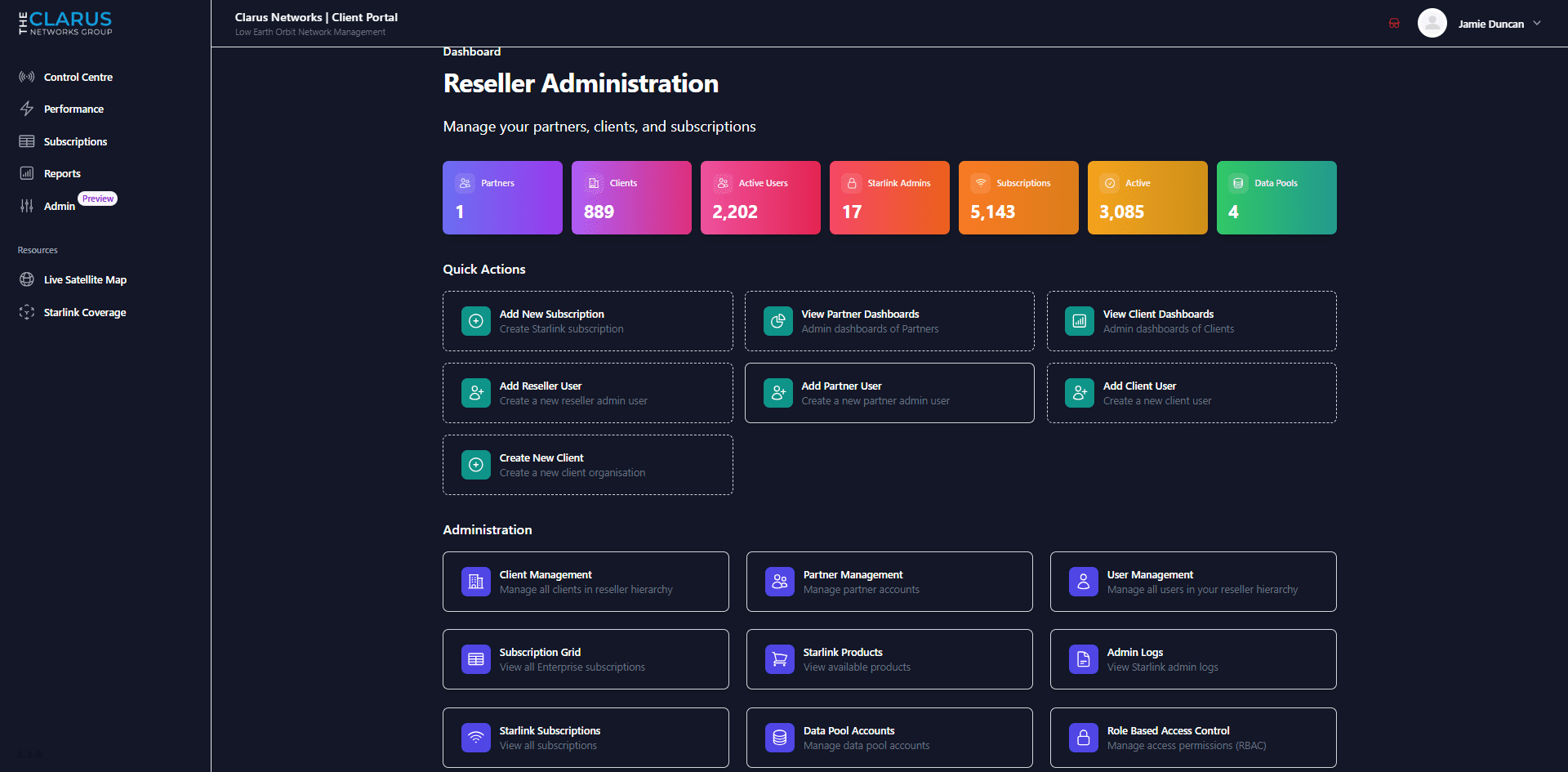Click the Admin sliders icon

point(27,206)
